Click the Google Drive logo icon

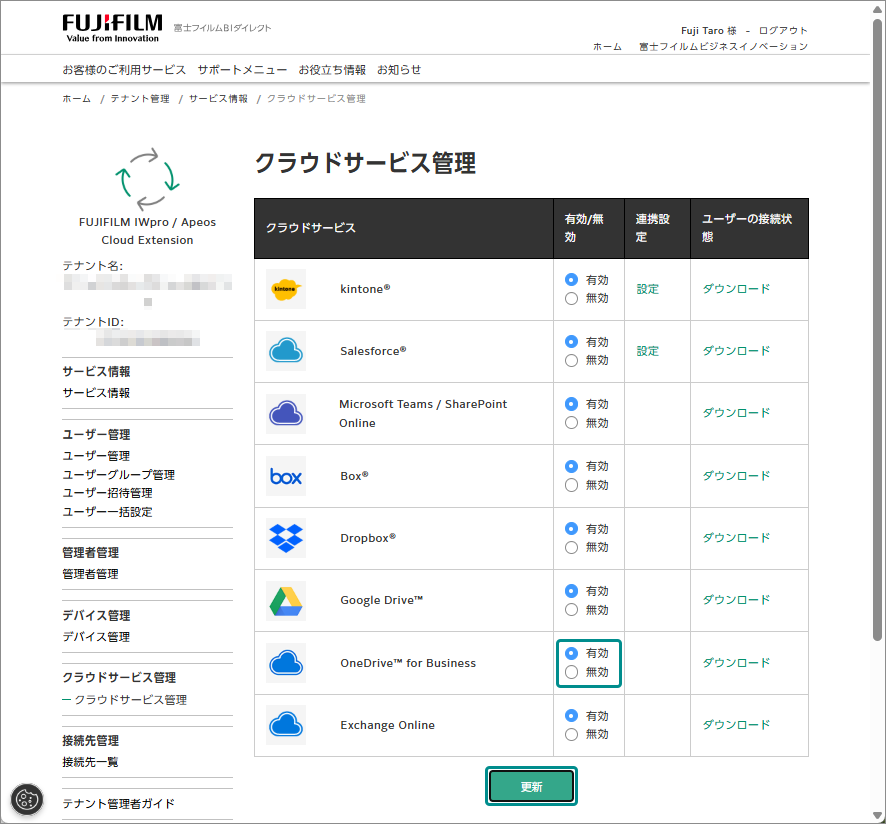(x=286, y=601)
